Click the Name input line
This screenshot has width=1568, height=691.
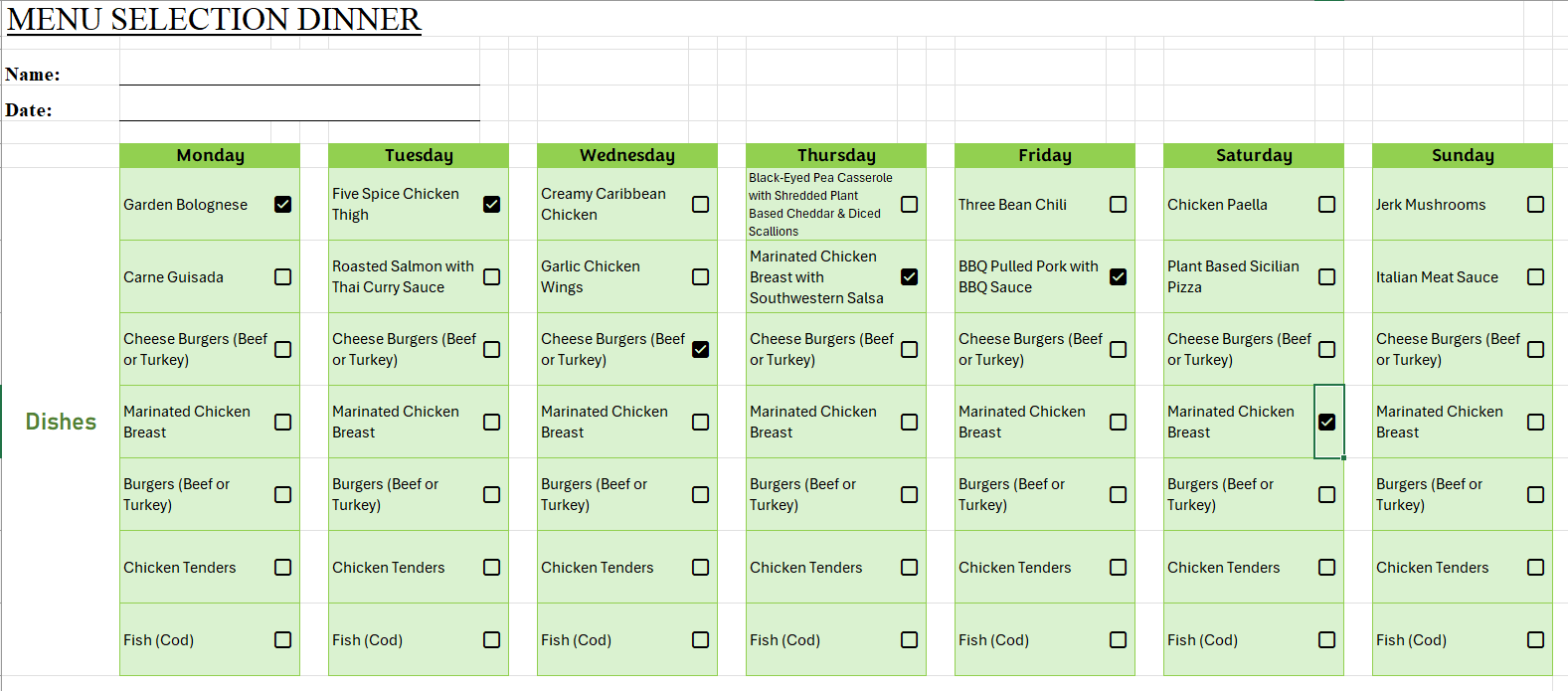(298, 74)
